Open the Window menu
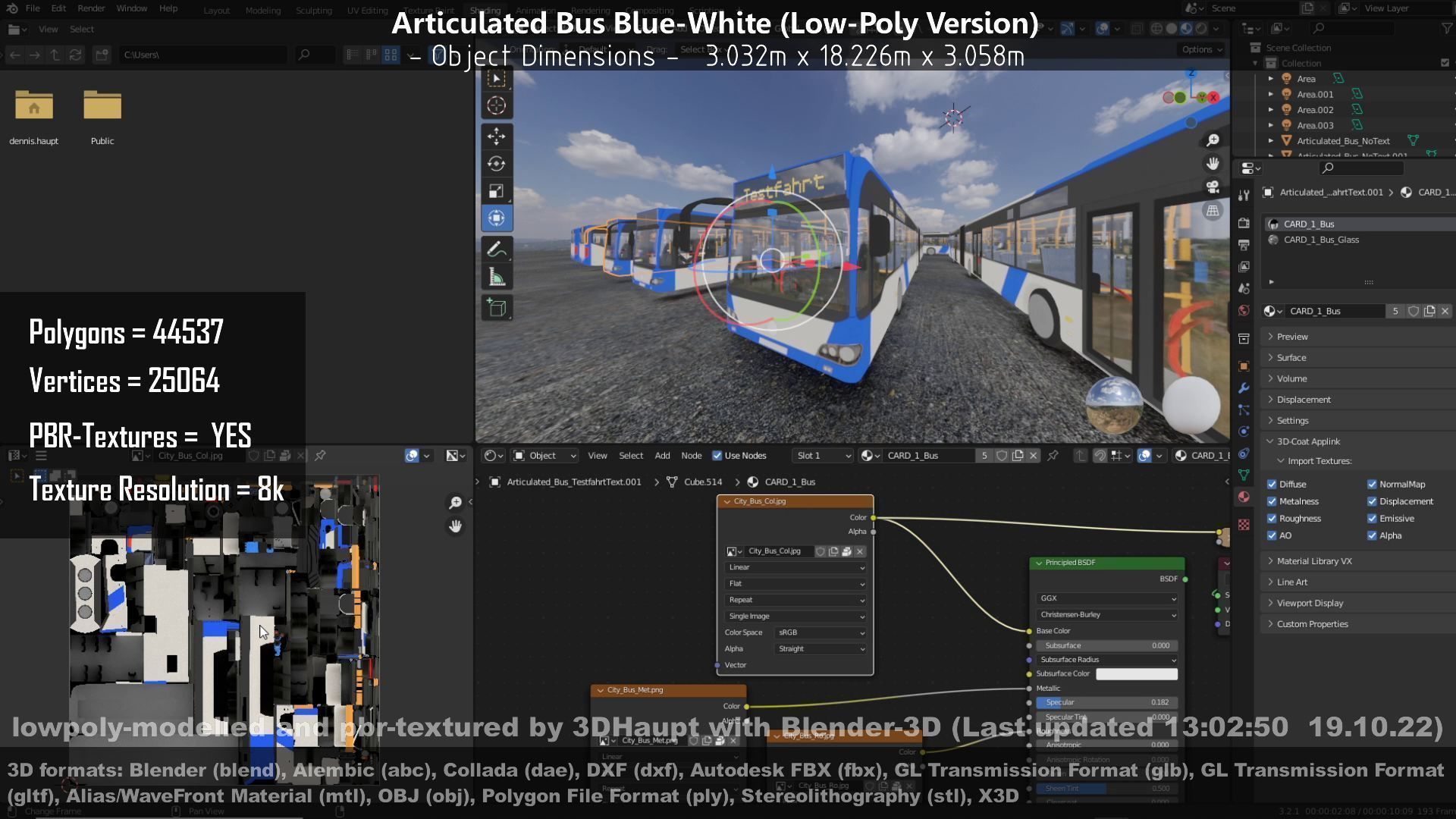The height and width of the screenshot is (819, 1456). click(x=131, y=8)
